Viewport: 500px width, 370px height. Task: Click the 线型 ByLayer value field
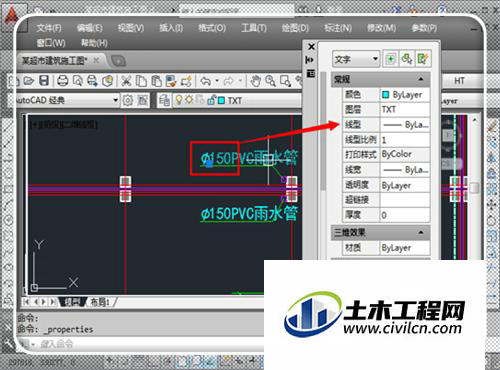[x=405, y=125]
